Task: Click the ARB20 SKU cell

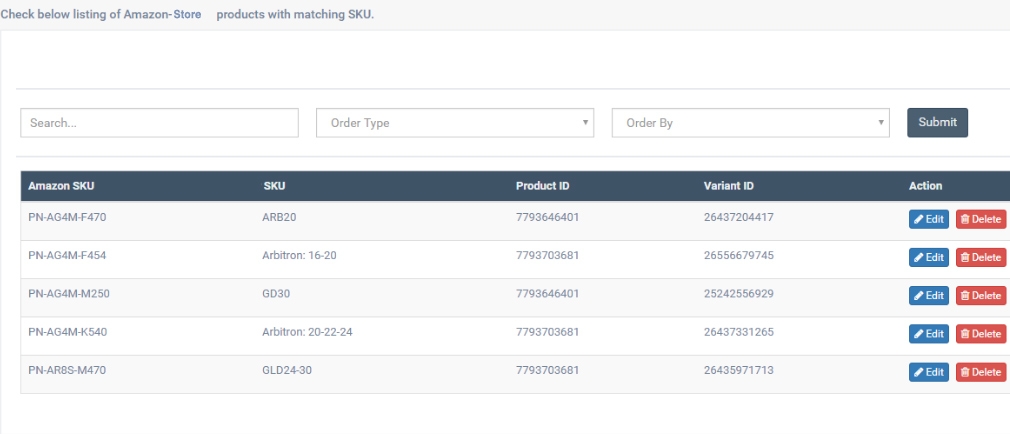Action: pyautogui.click(x=279, y=218)
